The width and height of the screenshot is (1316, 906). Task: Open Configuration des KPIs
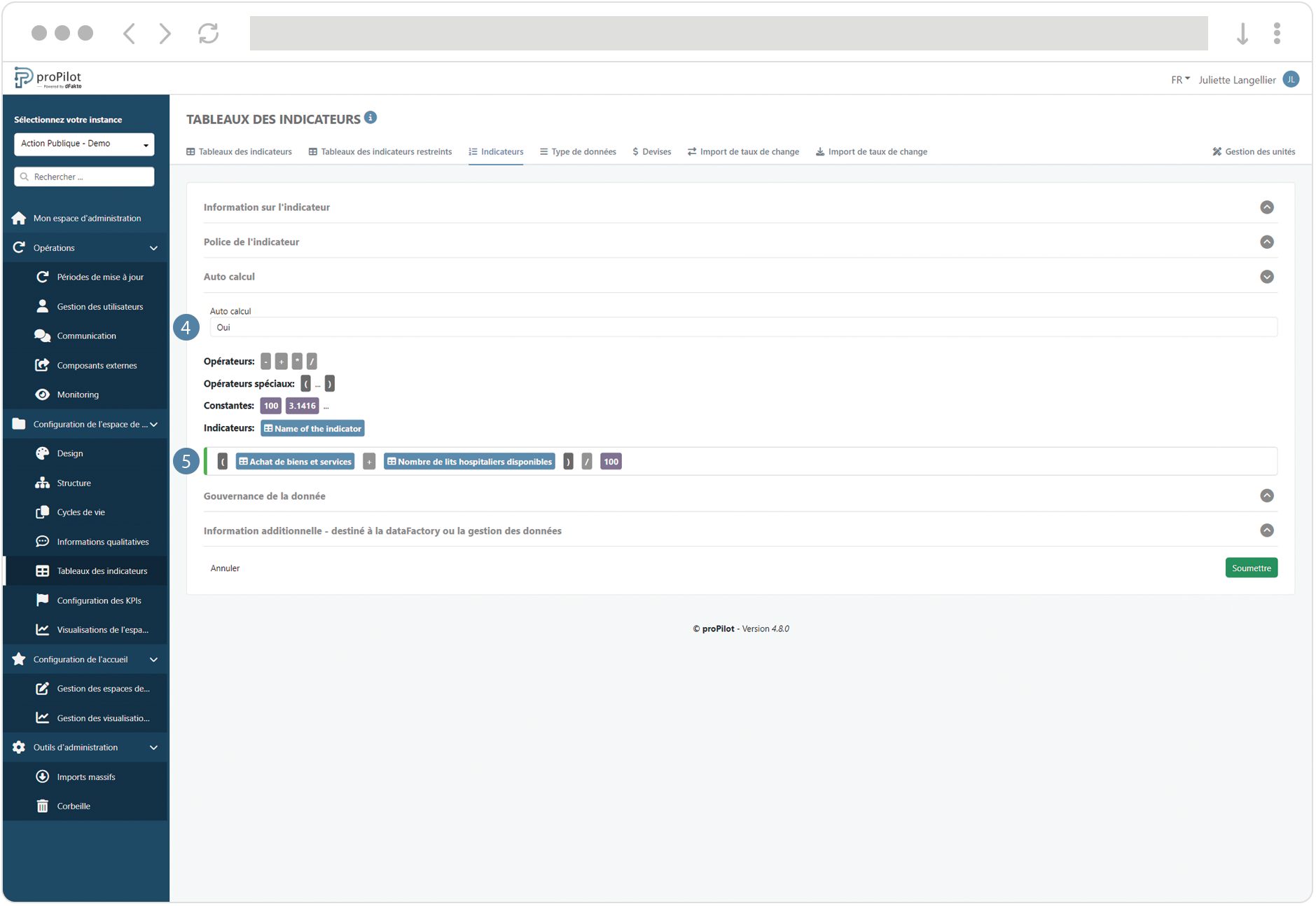[99, 600]
